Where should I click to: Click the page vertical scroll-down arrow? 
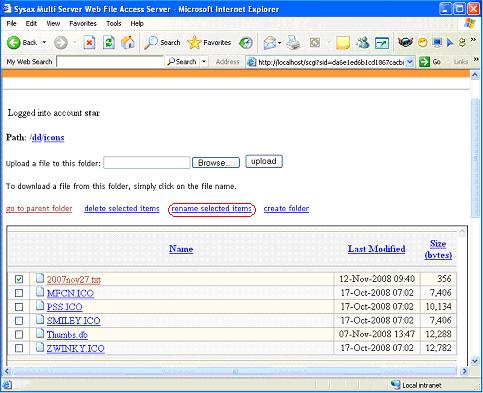click(x=475, y=361)
